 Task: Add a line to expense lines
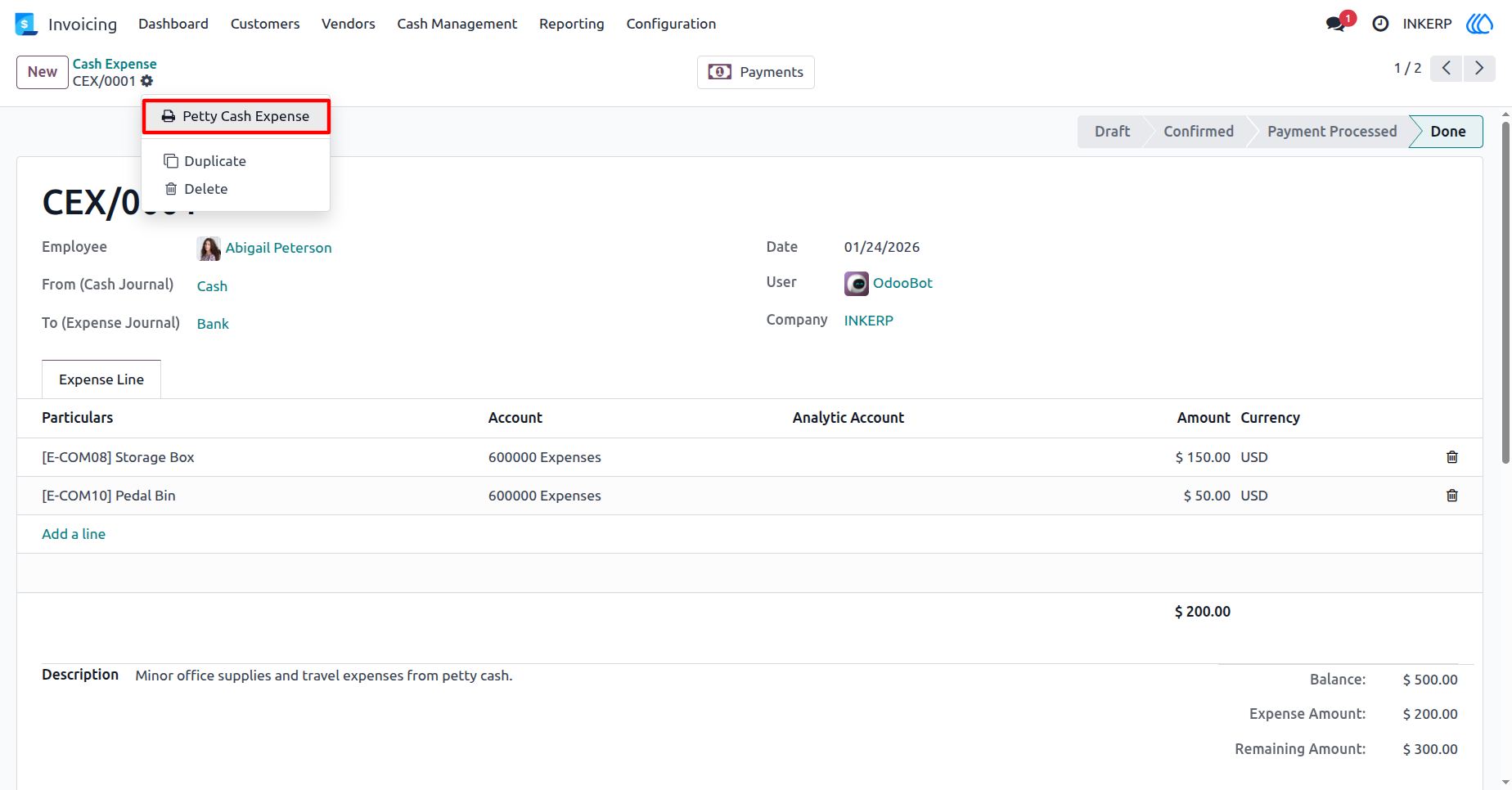tap(74, 534)
